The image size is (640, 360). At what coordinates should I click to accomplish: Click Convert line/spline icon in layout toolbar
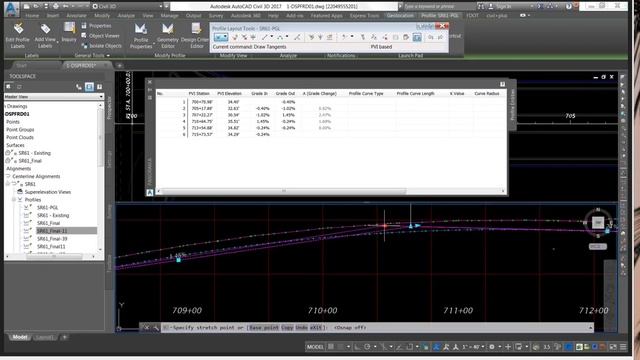point(297,37)
